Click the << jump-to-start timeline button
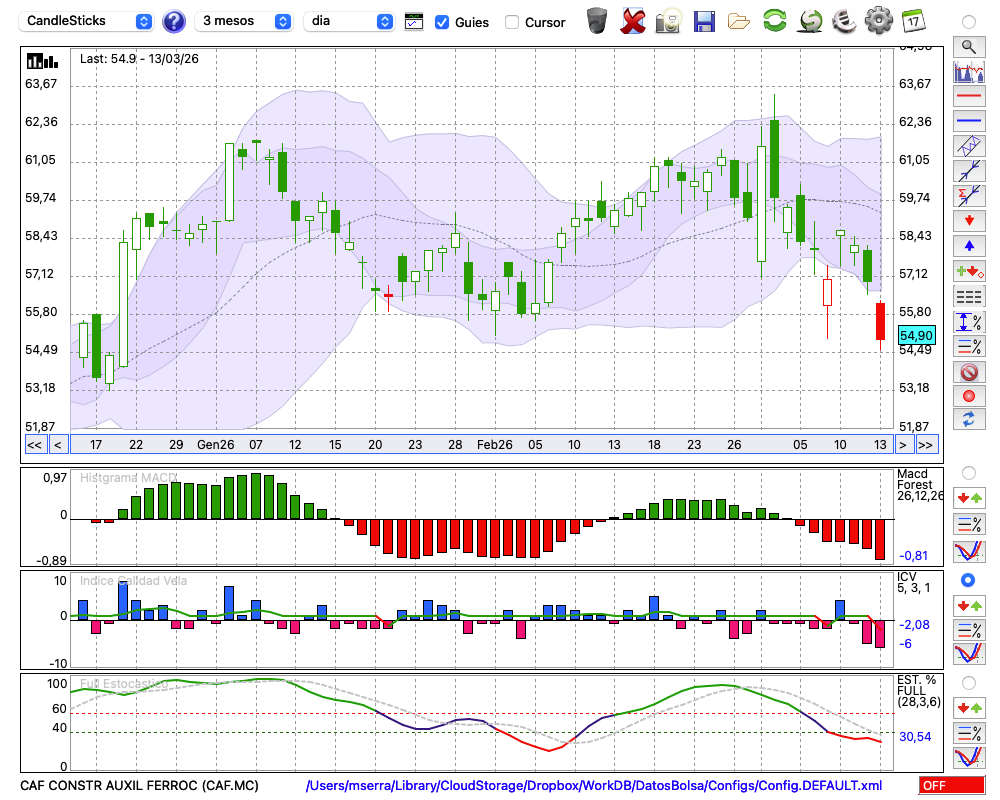The height and width of the screenshot is (800, 1000). pos(34,445)
